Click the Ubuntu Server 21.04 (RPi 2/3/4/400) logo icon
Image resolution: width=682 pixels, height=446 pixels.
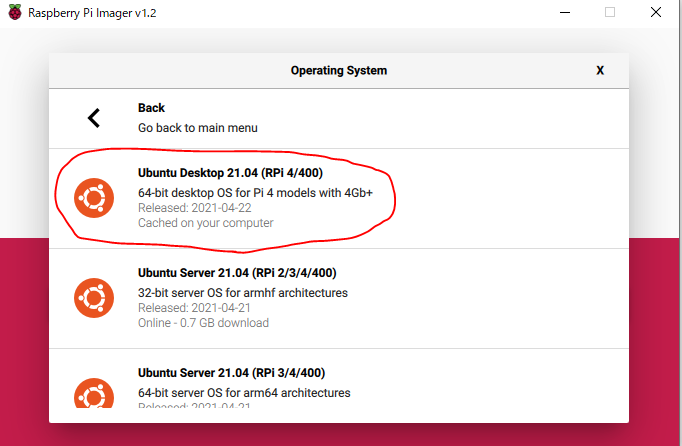94,298
